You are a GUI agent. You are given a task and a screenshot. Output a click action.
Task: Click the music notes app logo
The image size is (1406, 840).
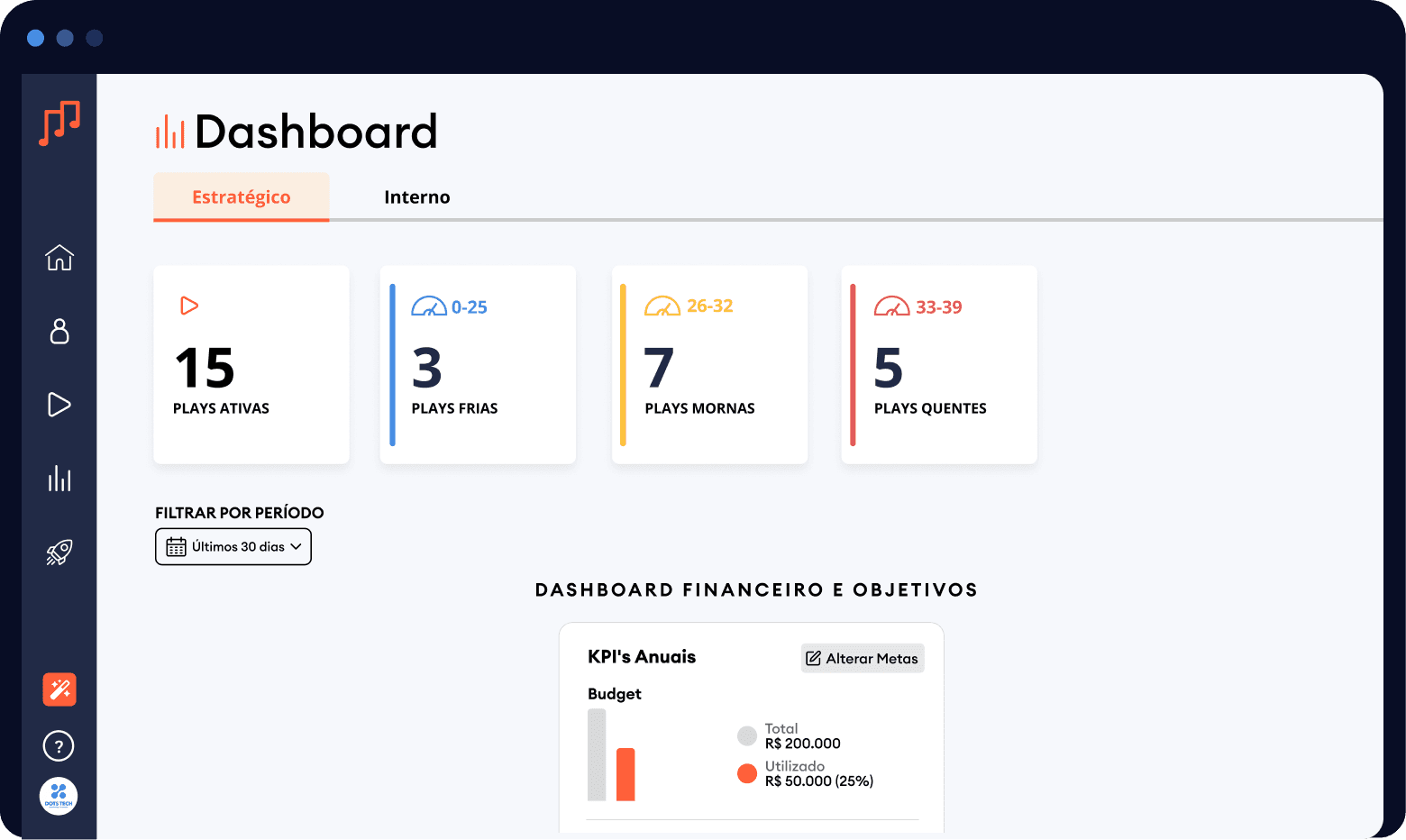pyautogui.click(x=59, y=124)
